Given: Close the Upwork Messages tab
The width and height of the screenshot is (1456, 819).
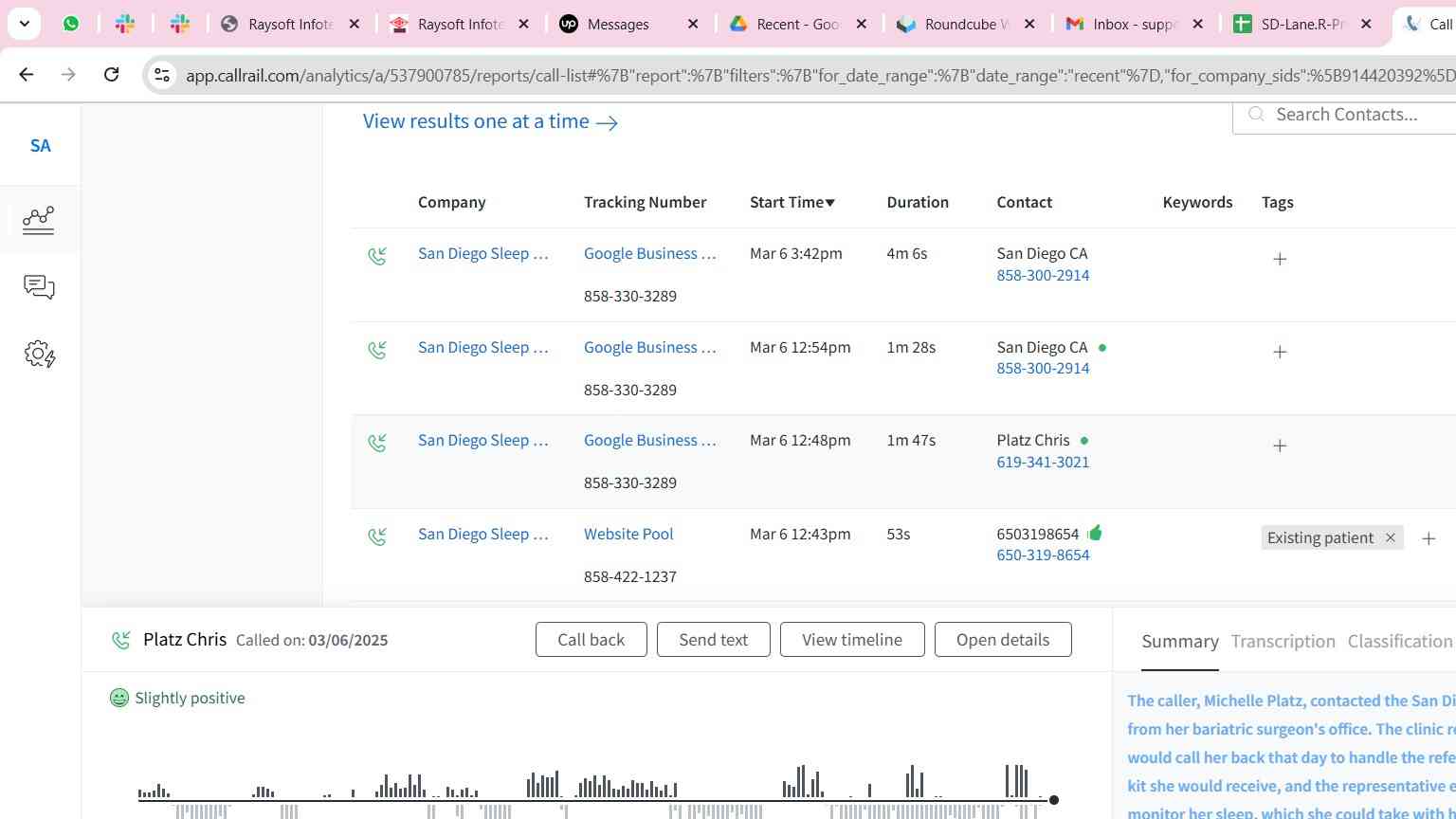Looking at the screenshot, I should pos(693,24).
